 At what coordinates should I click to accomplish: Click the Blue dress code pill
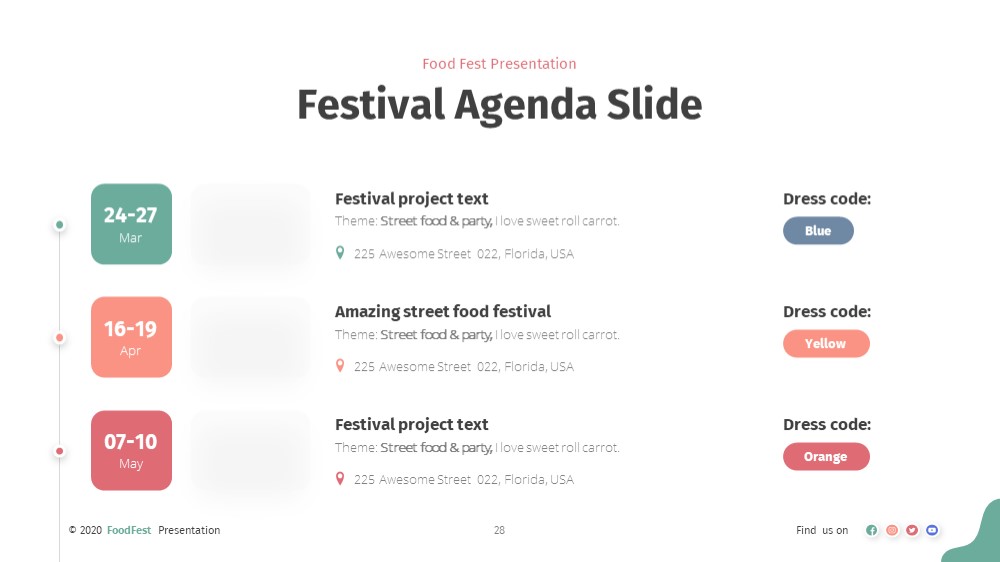(818, 230)
